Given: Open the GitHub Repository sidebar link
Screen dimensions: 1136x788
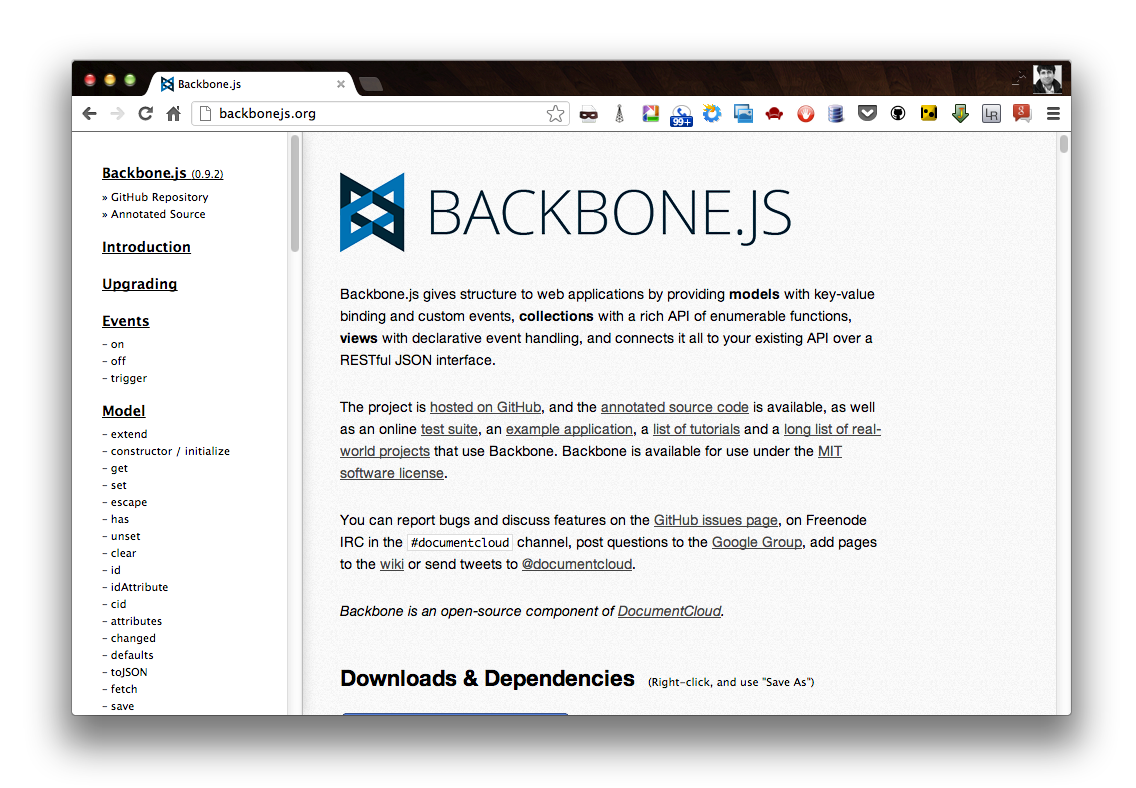Looking at the screenshot, I should click(x=159, y=197).
